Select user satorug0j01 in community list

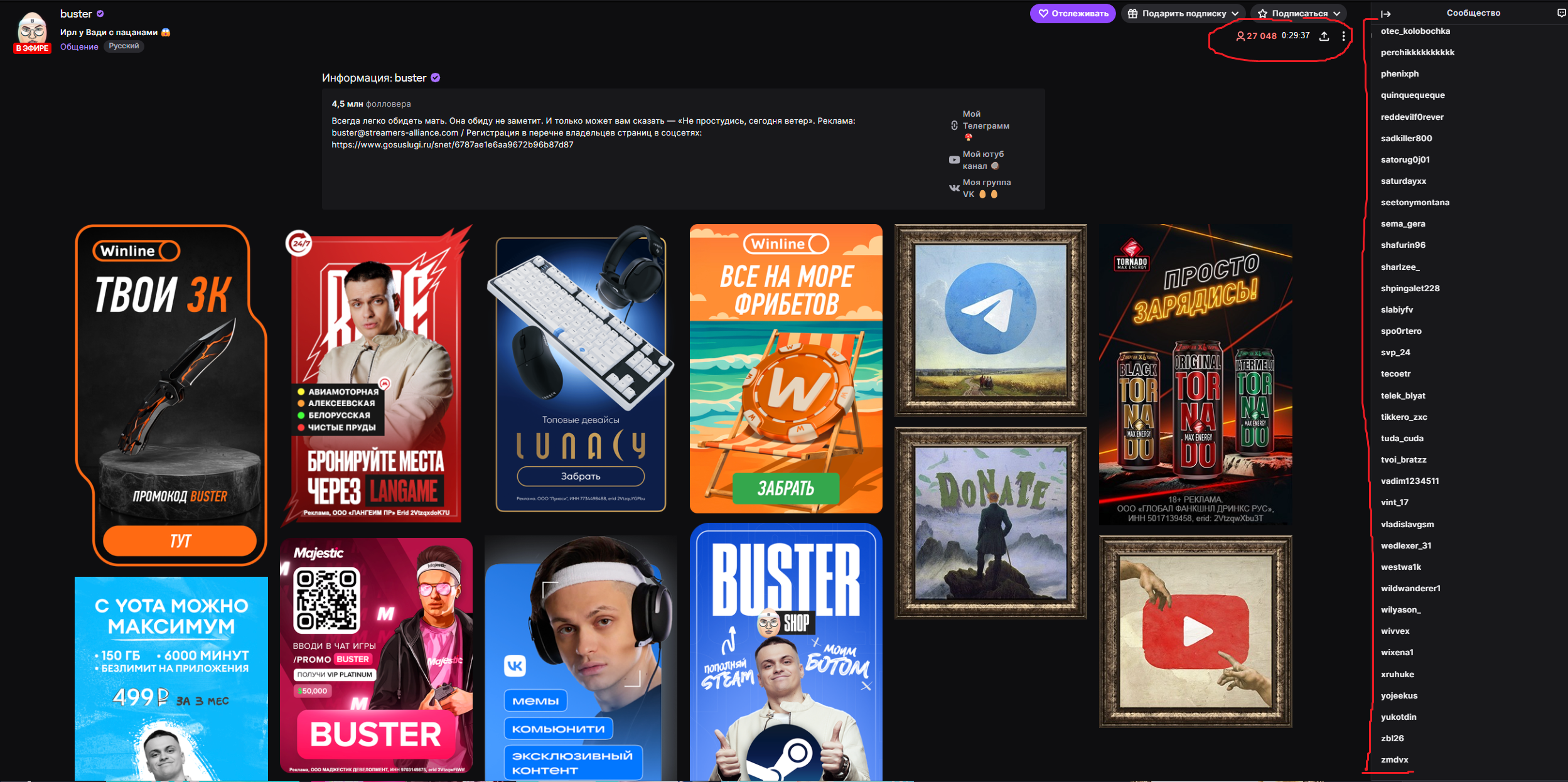pyautogui.click(x=1405, y=159)
